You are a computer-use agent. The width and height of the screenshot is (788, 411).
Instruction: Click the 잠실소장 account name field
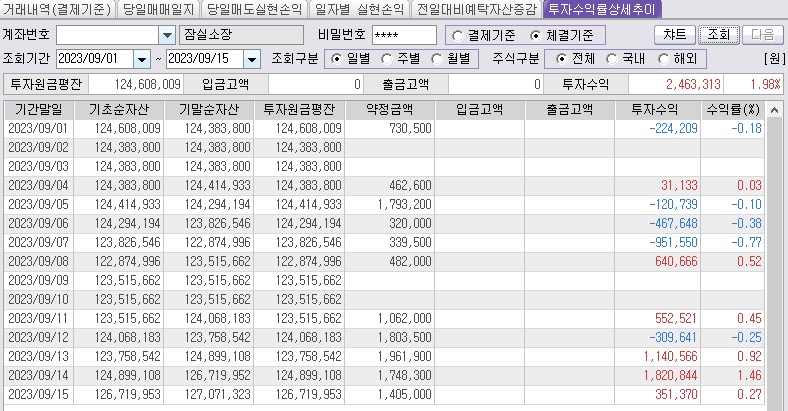click(x=241, y=35)
